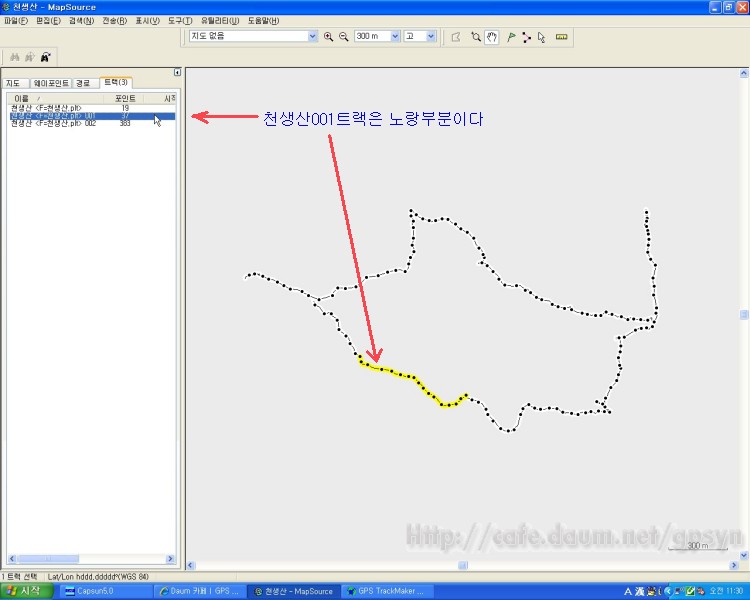Screen dimensions: 750x600
Task: Switch to the 경로 tab
Action: pos(85,83)
